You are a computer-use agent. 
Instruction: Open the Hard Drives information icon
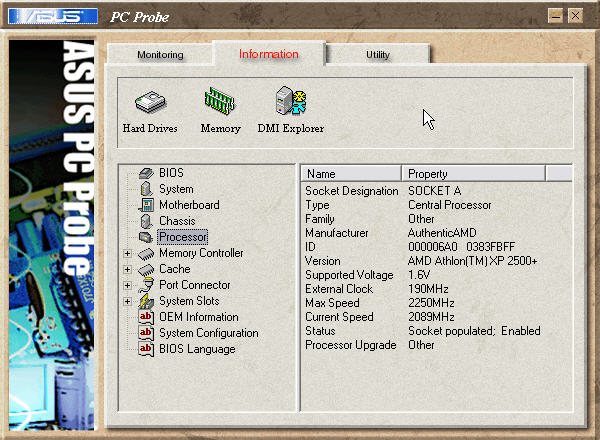(x=150, y=102)
